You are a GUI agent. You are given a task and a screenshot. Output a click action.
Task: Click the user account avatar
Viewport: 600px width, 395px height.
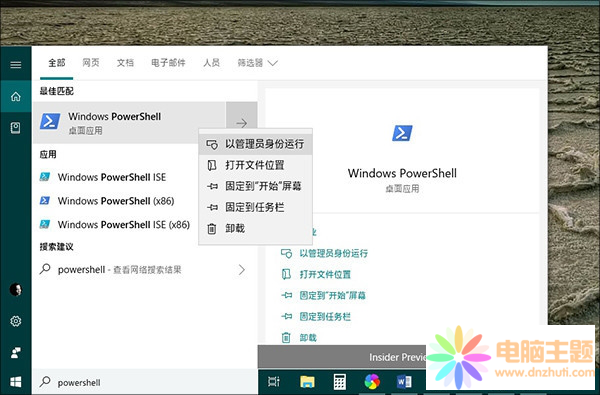coord(16,289)
